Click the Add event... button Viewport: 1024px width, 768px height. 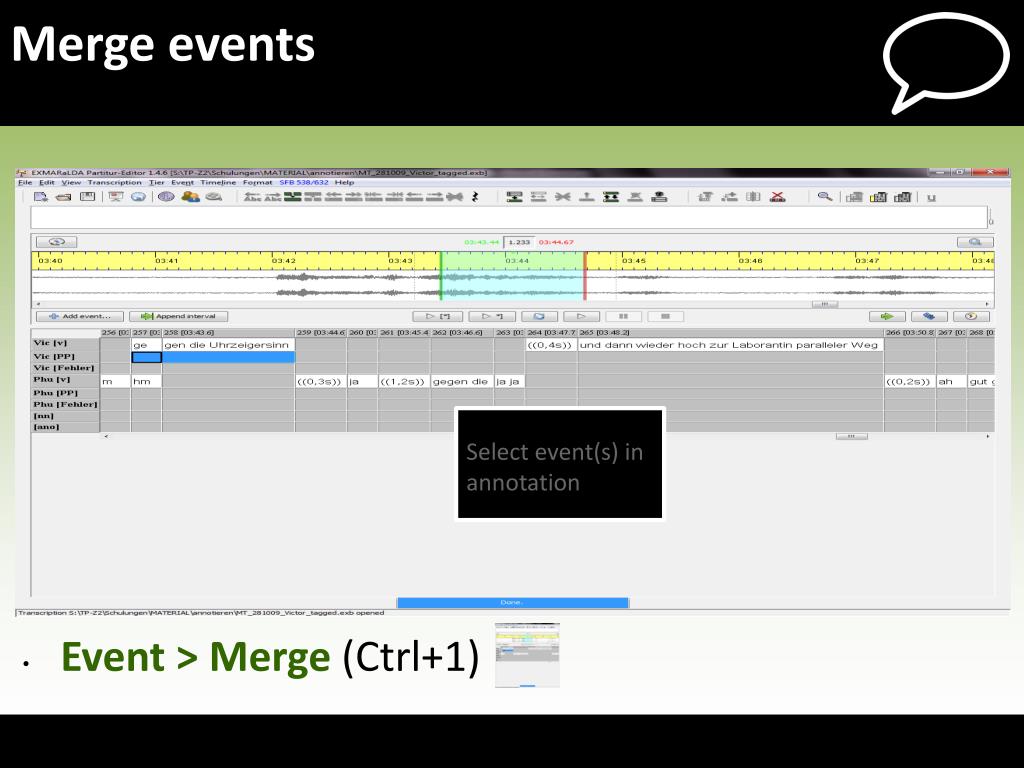click(x=80, y=316)
